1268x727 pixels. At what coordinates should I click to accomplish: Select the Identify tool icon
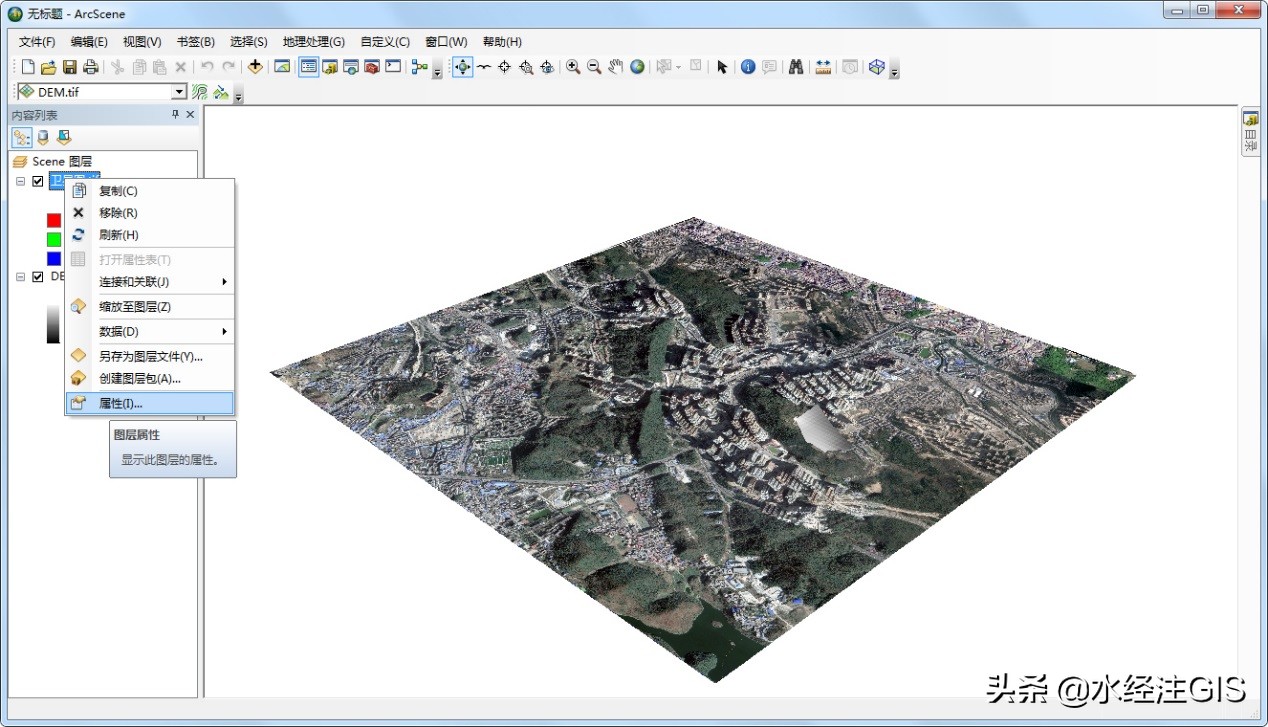point(748,67)
